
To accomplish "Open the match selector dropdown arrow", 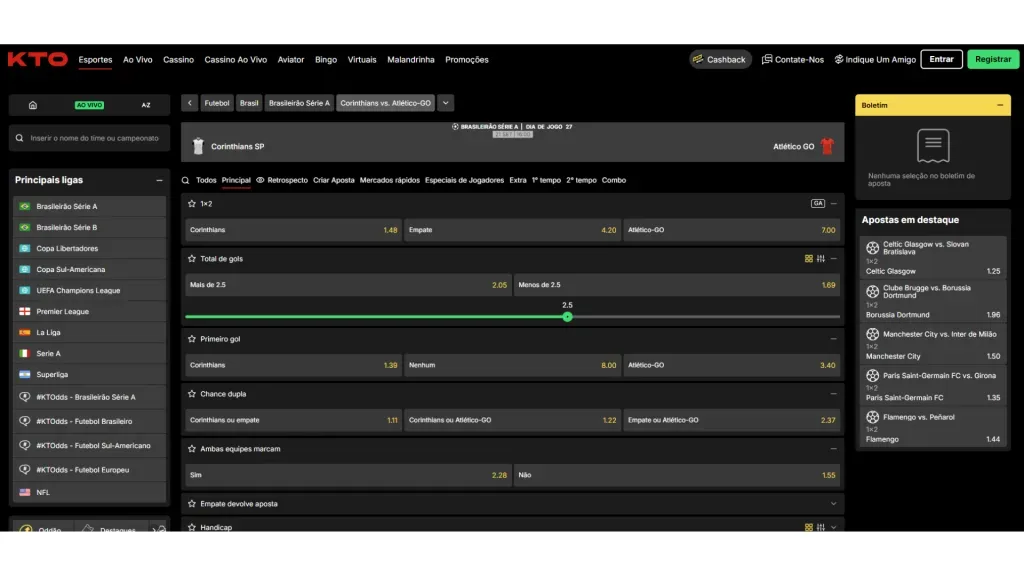I will [445, 103].
